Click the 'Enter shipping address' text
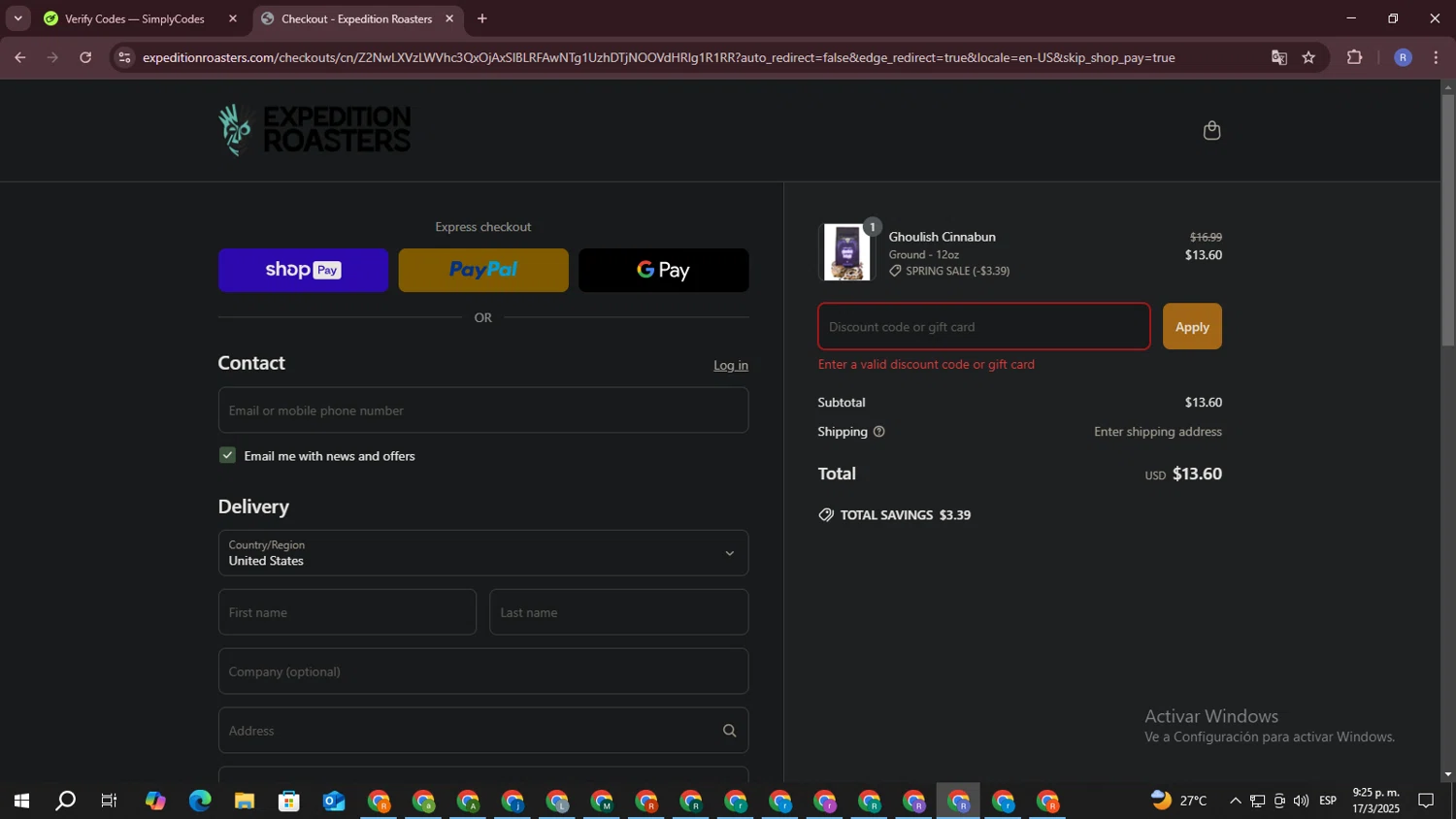Viewport: 1456px width, 819px height. tap(1158, 432)
